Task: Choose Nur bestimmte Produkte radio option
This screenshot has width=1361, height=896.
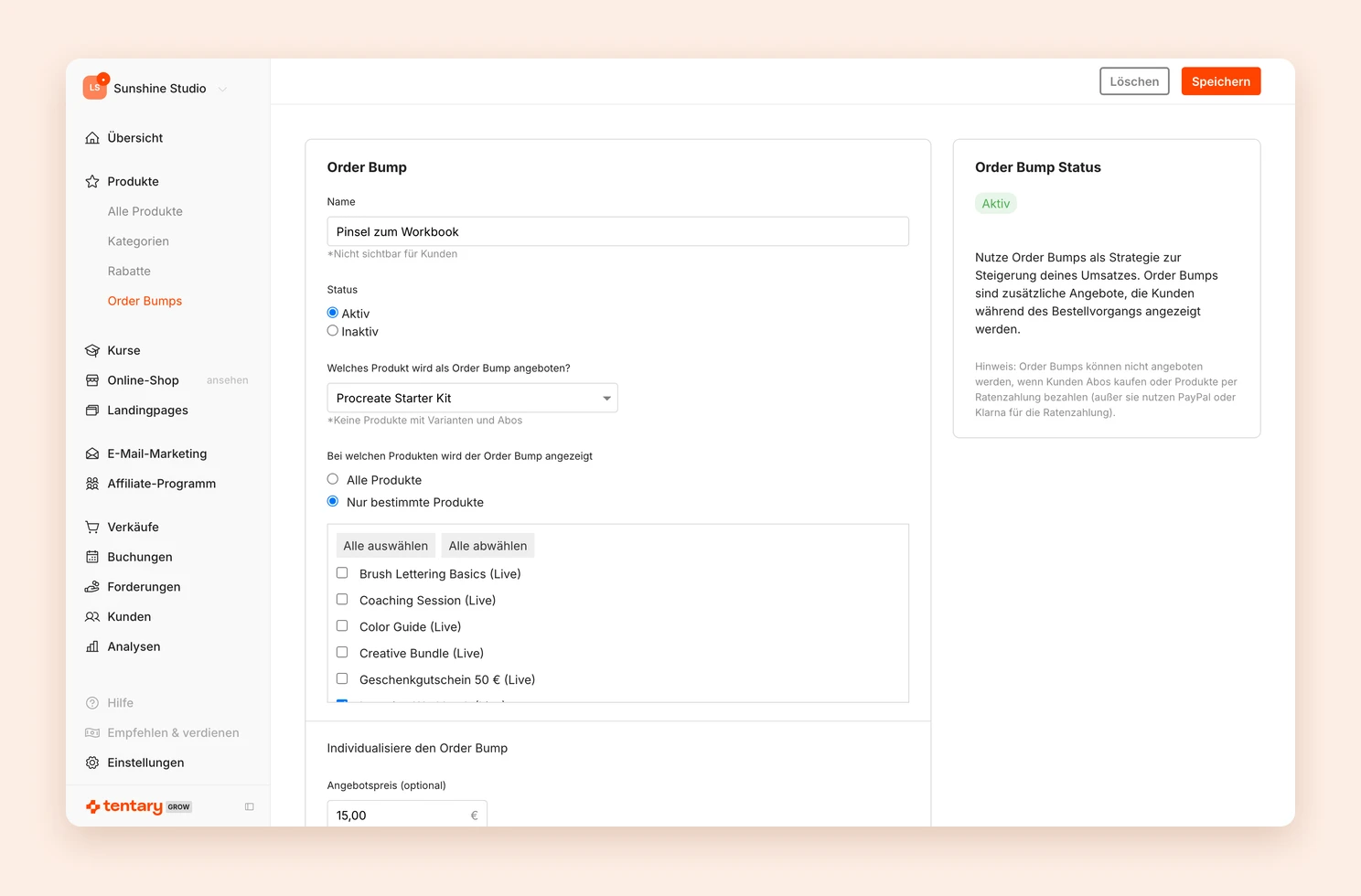Action: [x=333, y=501]
